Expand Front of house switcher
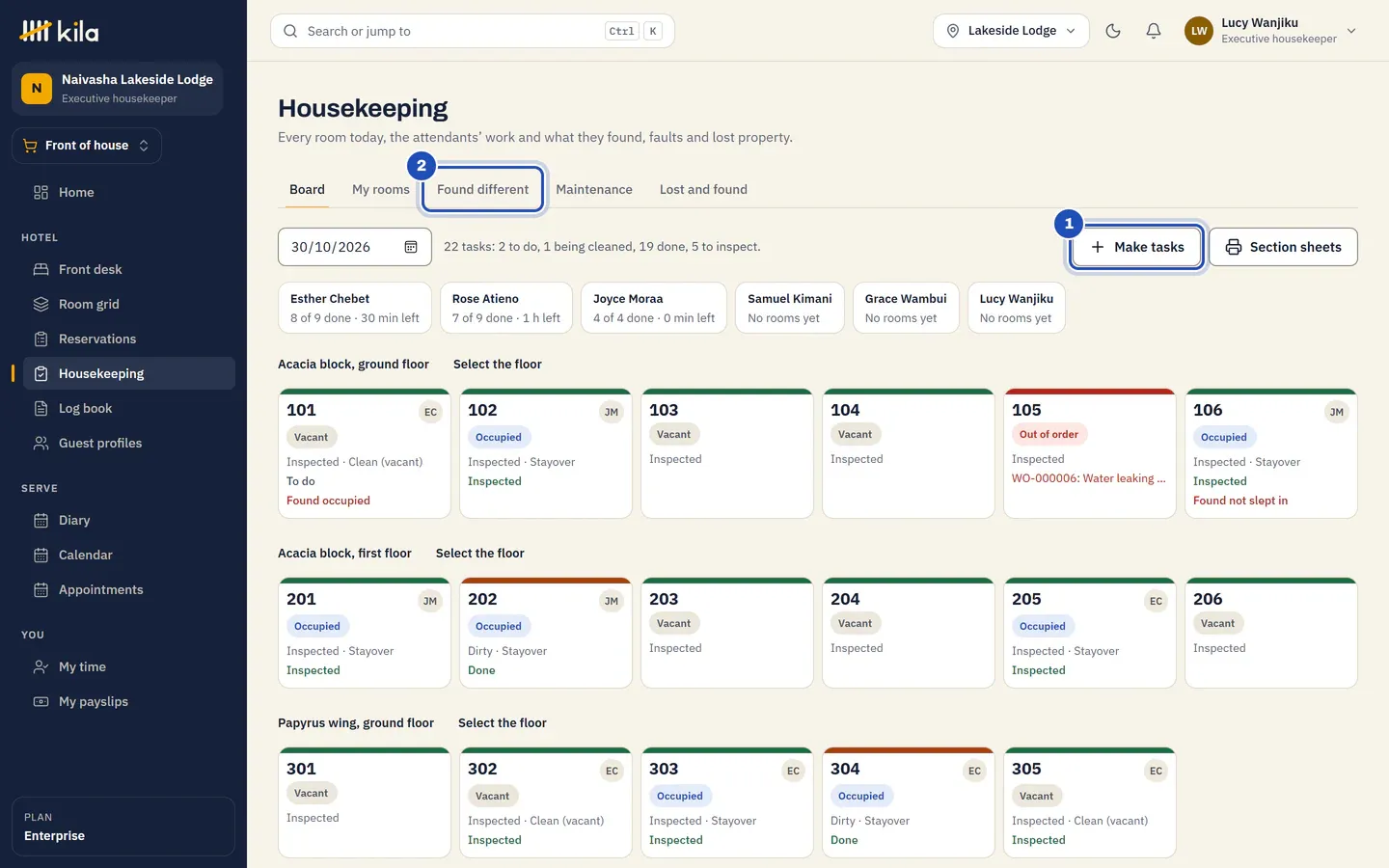This screenshot has width=1389, height=868. point(87,146)
